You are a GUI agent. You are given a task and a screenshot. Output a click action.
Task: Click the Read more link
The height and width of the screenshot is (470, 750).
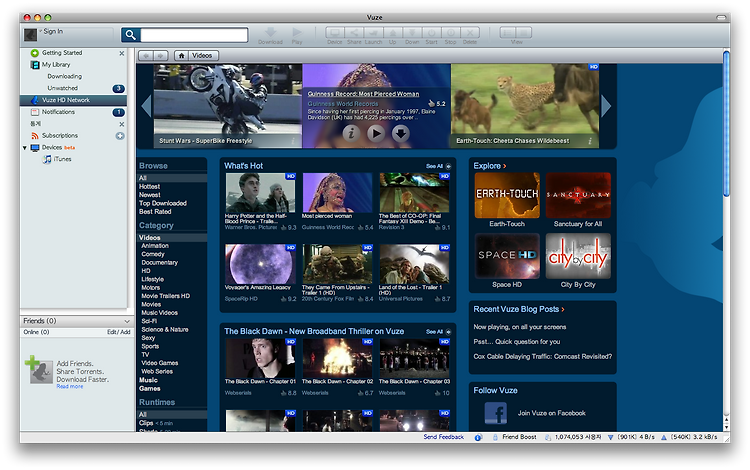pyautogui.click(x=70, y=386)
